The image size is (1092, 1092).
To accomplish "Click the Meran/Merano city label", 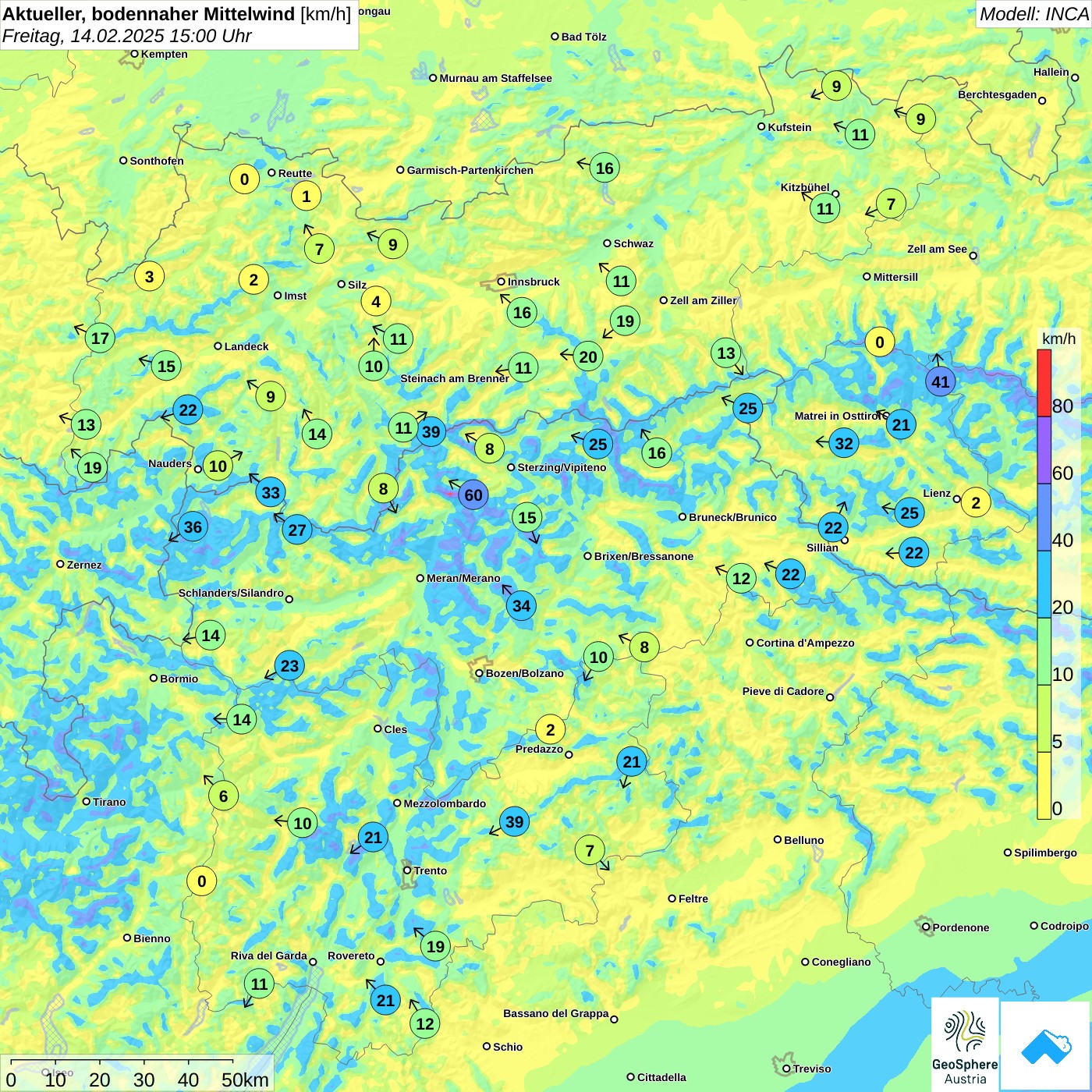I will (463, 578).
